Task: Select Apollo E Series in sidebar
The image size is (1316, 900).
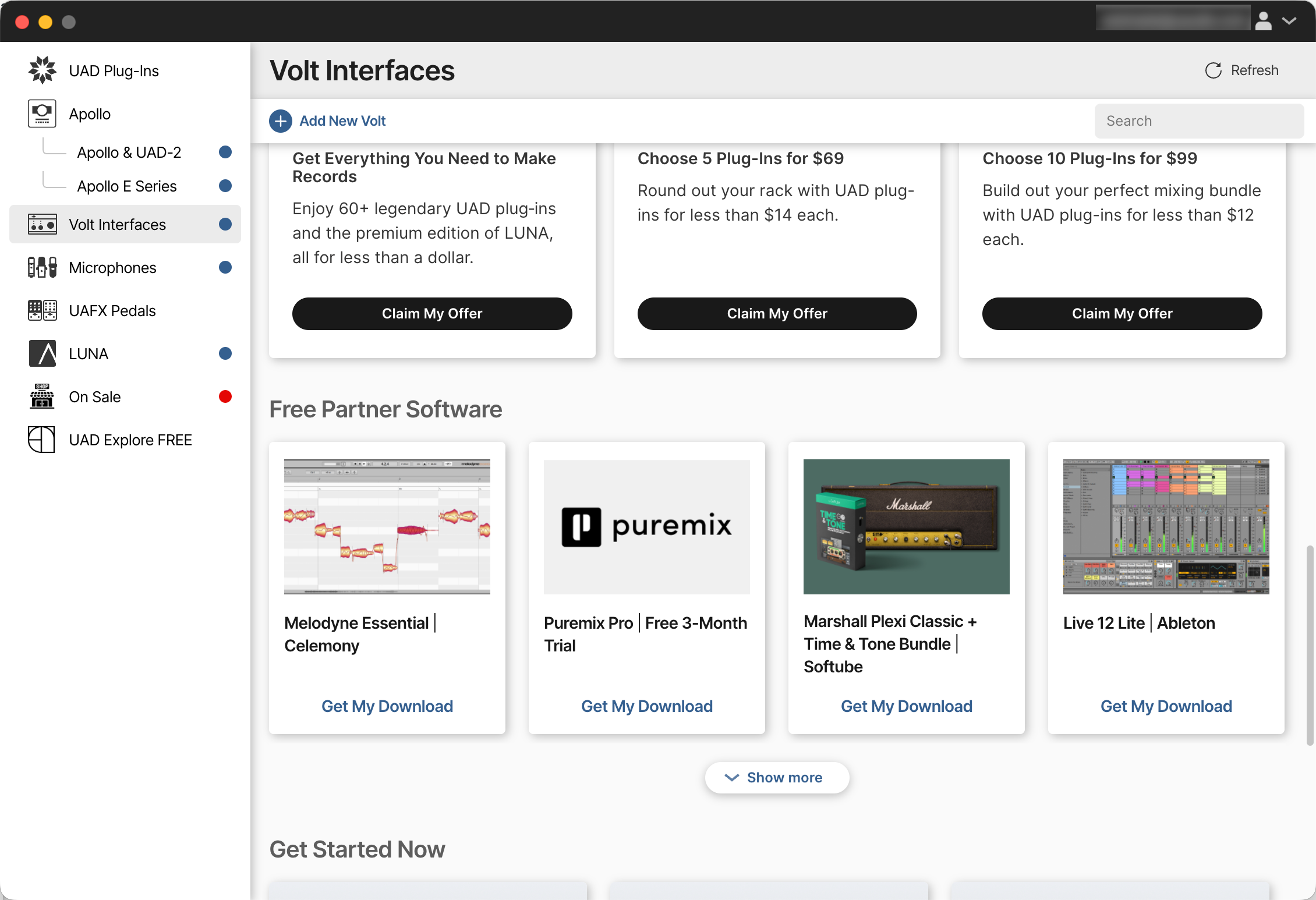Action: click(x=127, y=186)
